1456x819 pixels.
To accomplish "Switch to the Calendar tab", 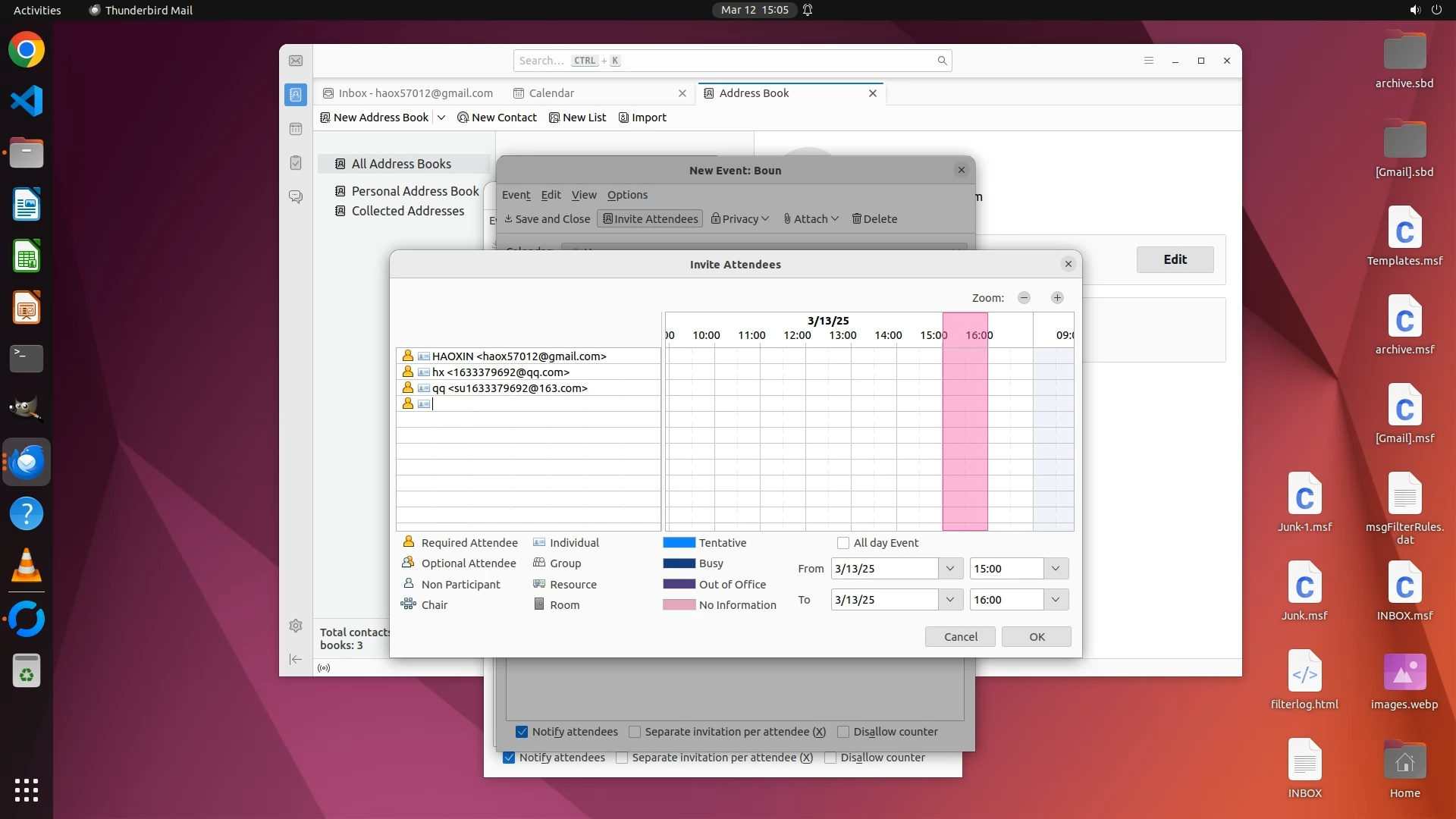I will coord(551,93).
